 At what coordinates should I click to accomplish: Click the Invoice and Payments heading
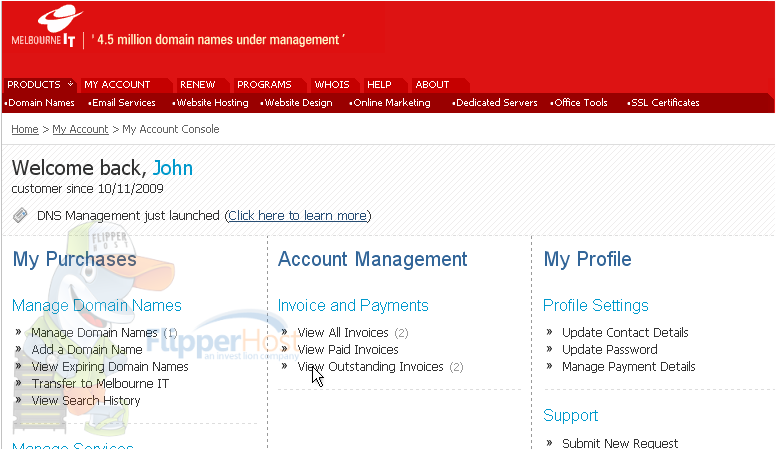tap(353, 305)
